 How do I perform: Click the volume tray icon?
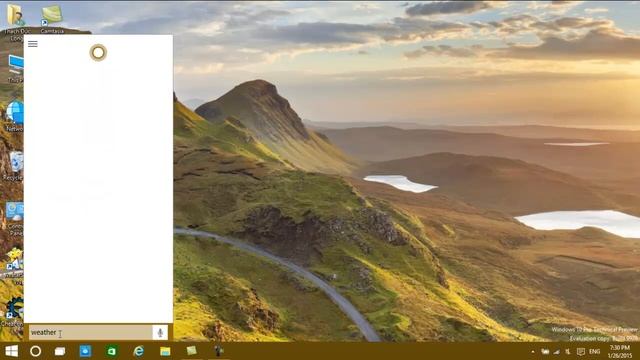click(x=568, y=351)
